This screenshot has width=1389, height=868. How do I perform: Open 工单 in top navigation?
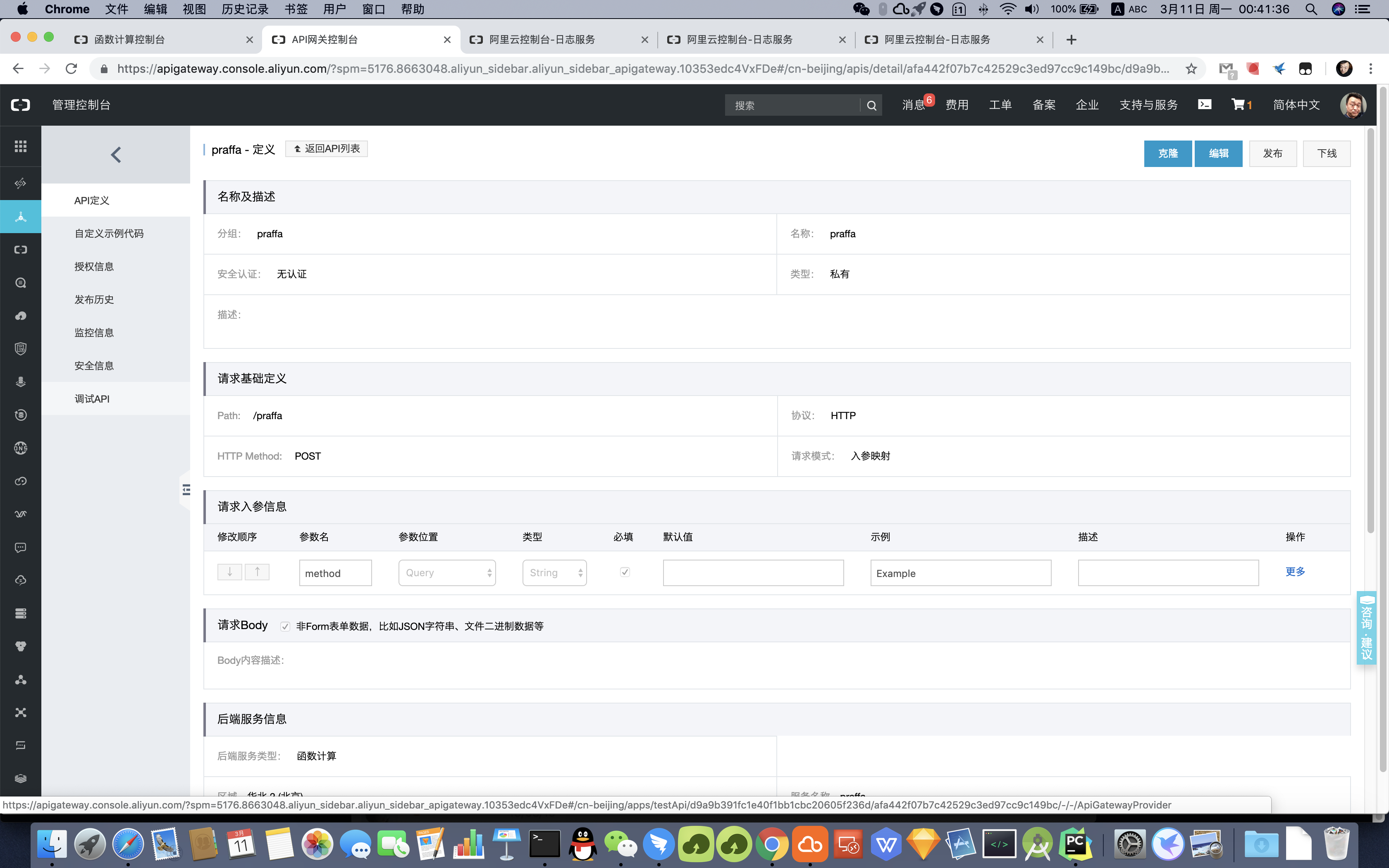1000,105
